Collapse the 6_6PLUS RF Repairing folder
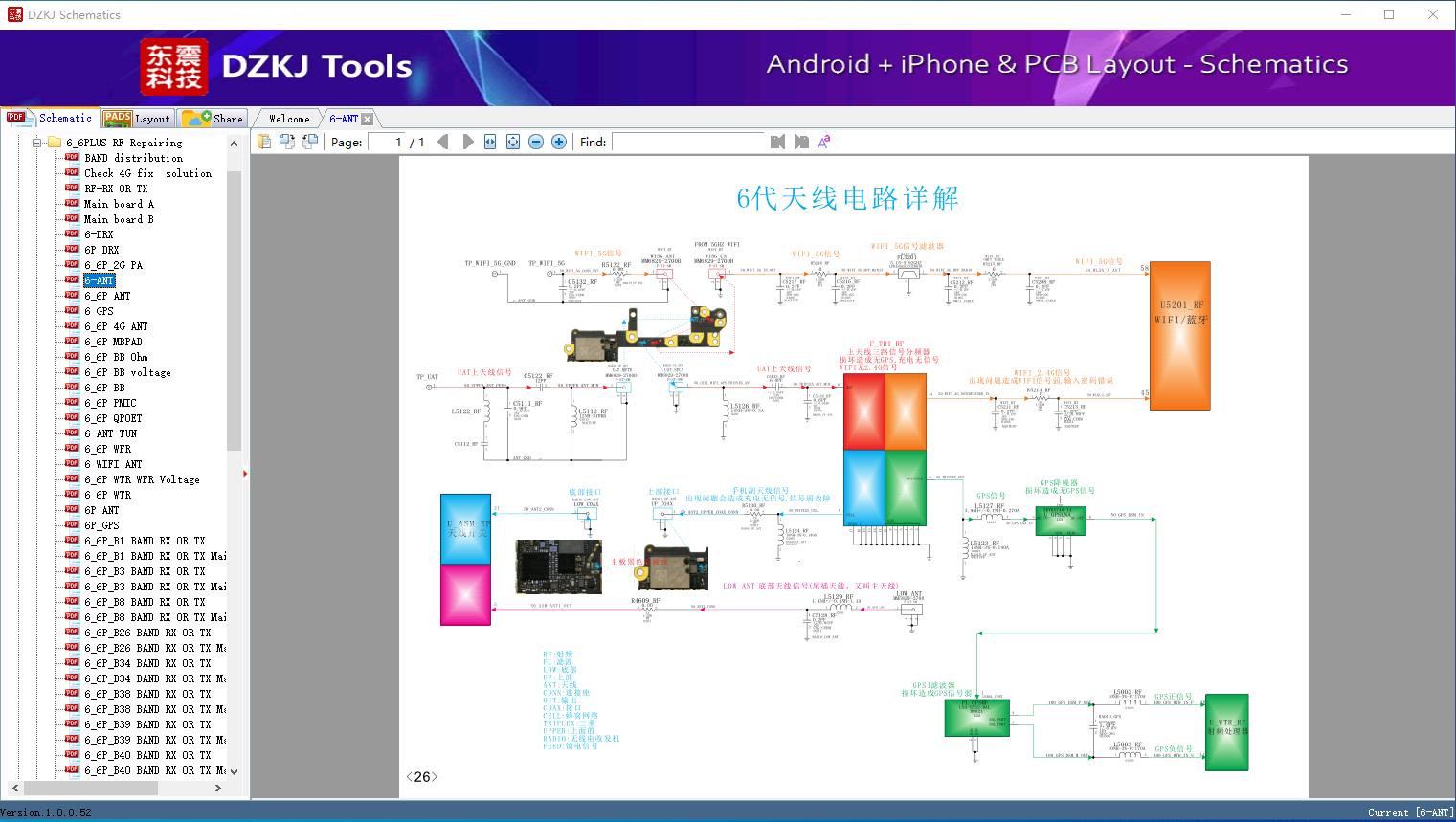This screenshot has height=822, width=1456. pos(37,143)
